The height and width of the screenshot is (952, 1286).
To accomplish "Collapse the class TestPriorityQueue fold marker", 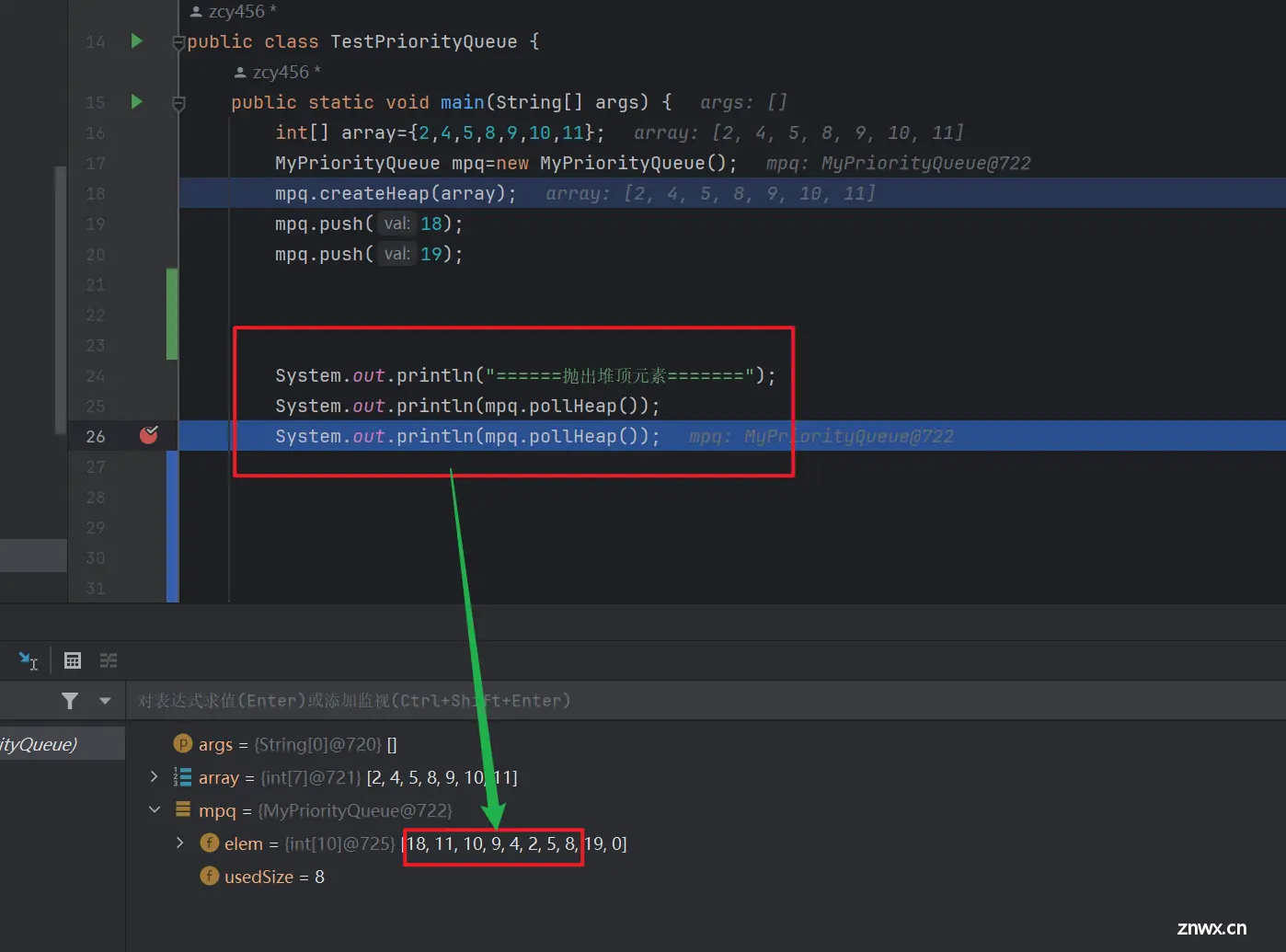I will click(179, 42).
